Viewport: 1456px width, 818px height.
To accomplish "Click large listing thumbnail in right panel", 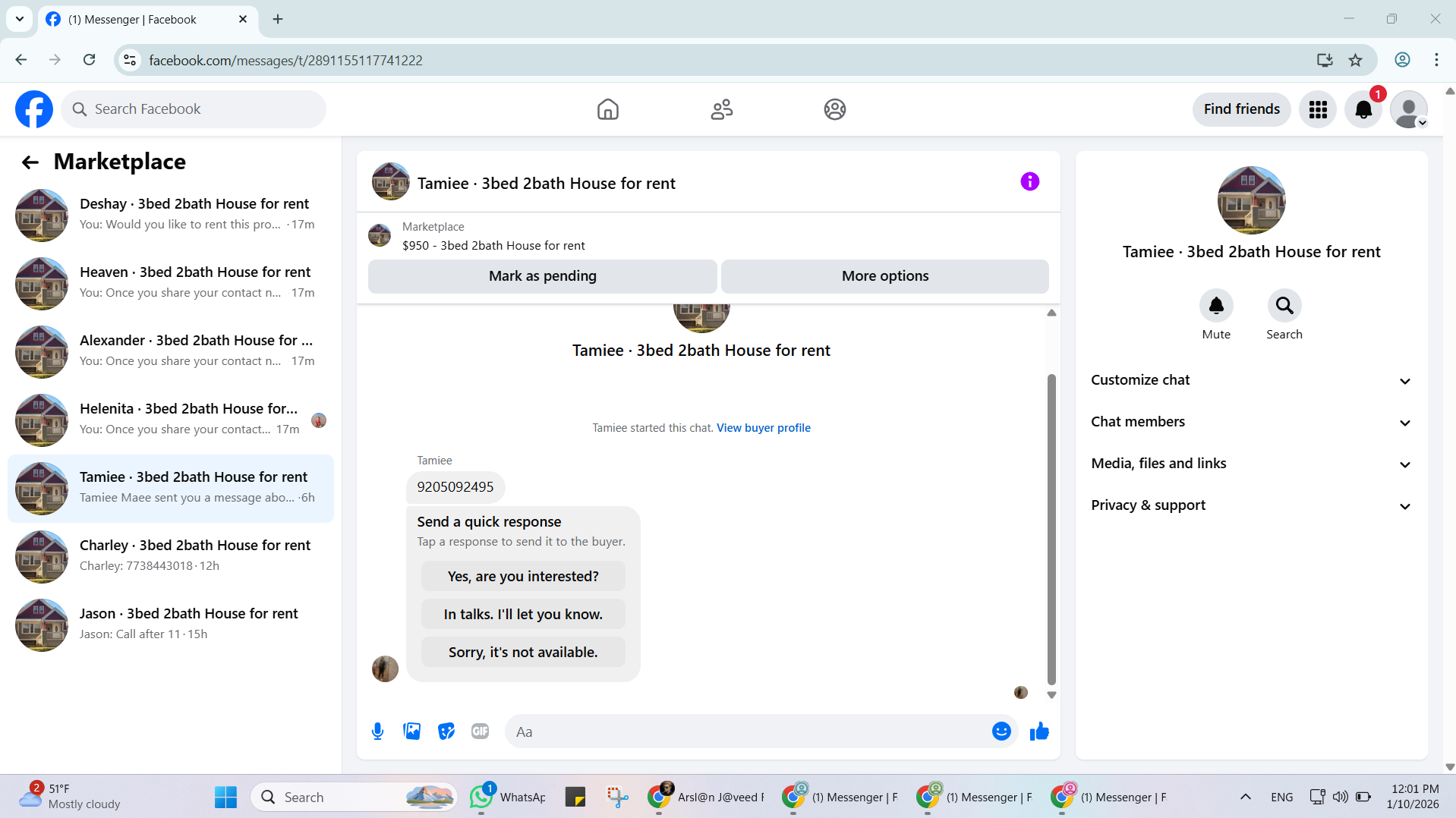I will (1251, 200).
